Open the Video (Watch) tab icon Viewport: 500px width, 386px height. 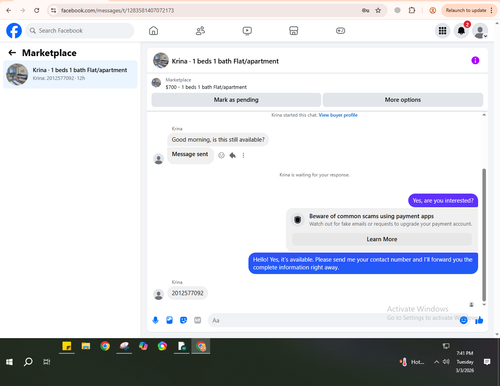coord(247,31)
